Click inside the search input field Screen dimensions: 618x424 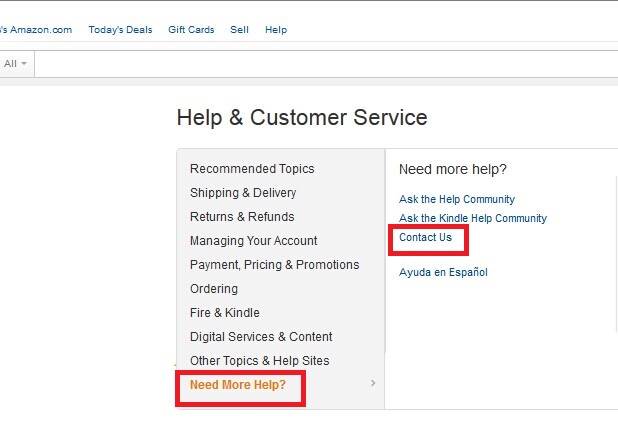(320, 63)
